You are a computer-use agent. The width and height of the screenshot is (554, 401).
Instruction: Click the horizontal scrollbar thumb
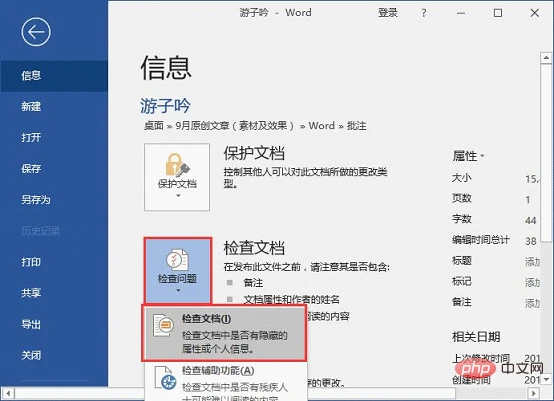click(235, 393)
